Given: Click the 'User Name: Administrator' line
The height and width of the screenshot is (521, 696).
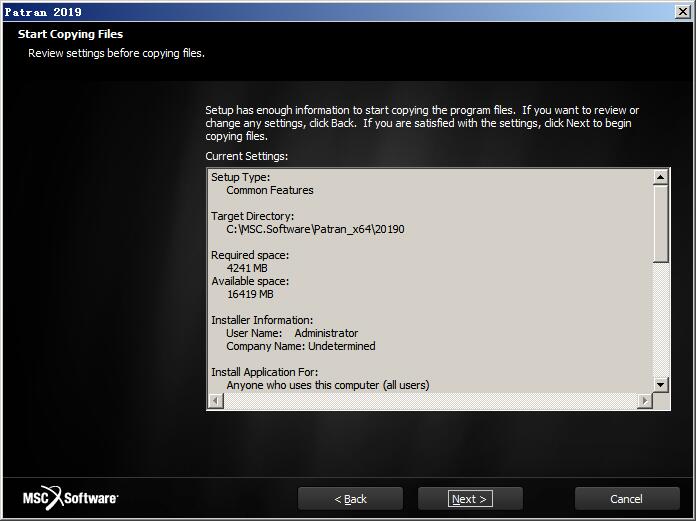Looking at the screenshot, I should [292, 333].
